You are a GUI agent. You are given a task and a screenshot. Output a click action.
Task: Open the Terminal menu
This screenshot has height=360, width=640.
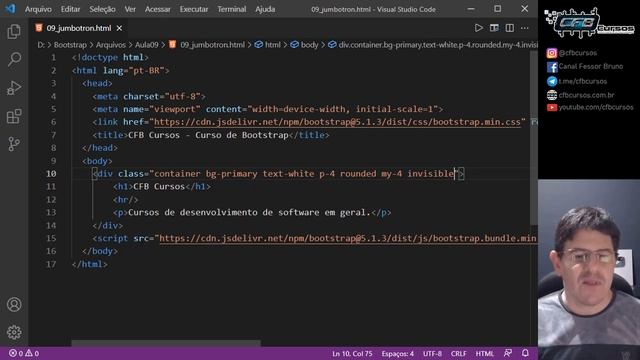point(231,9)
